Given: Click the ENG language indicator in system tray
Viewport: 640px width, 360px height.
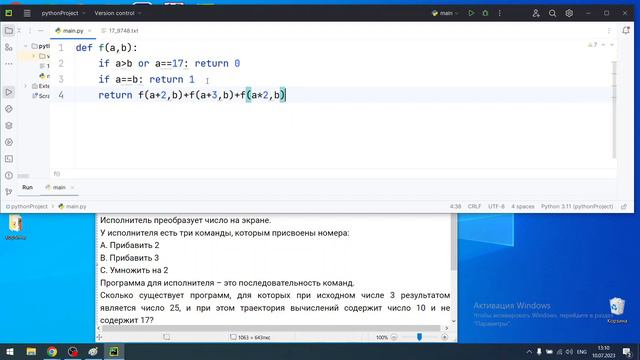Looking at the screenshot, I should (582, 352).
